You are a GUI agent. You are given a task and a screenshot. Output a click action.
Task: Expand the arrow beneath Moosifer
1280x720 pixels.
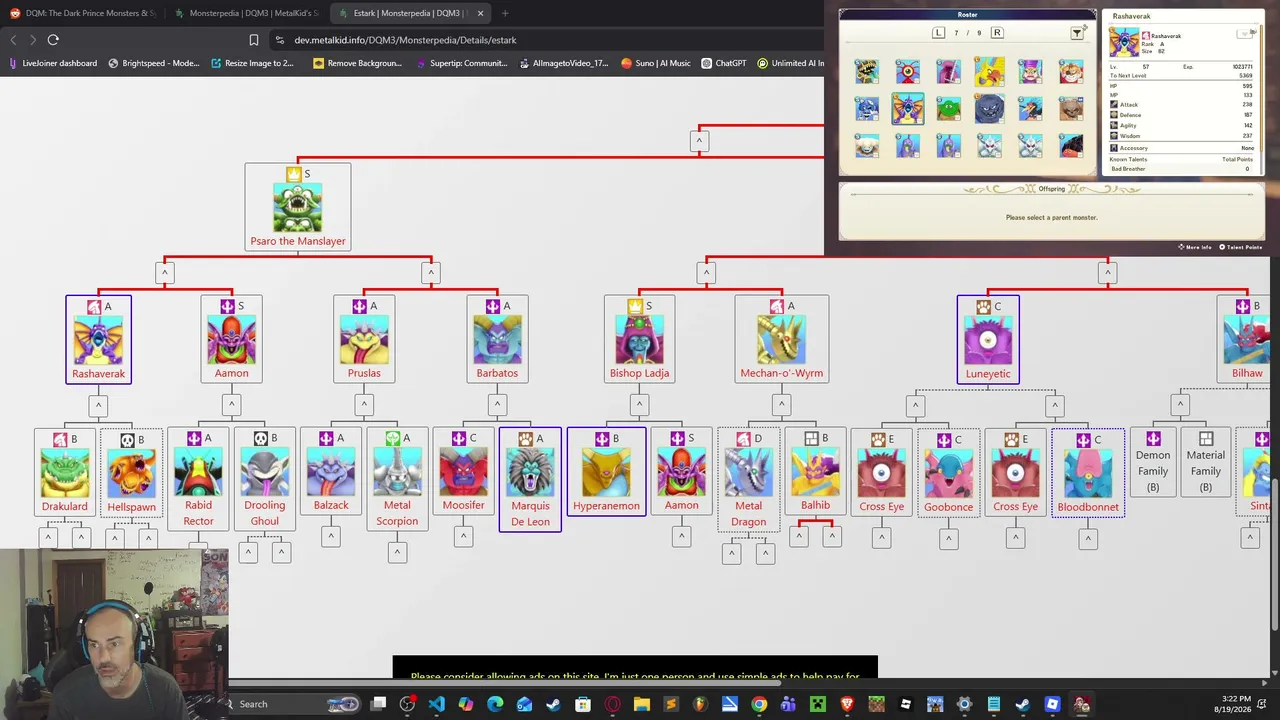coord(463,537)
